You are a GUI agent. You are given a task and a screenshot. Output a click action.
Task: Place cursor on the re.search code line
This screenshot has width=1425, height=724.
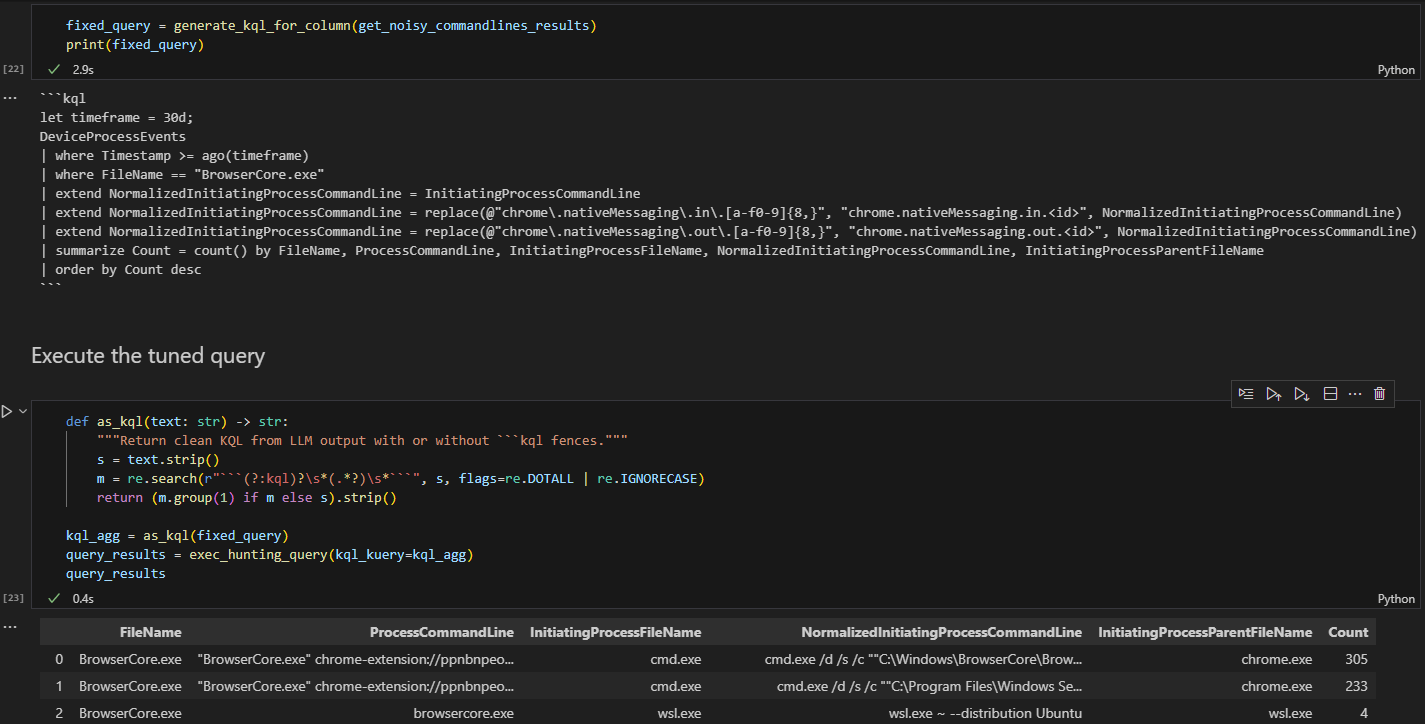pos(401,478)
